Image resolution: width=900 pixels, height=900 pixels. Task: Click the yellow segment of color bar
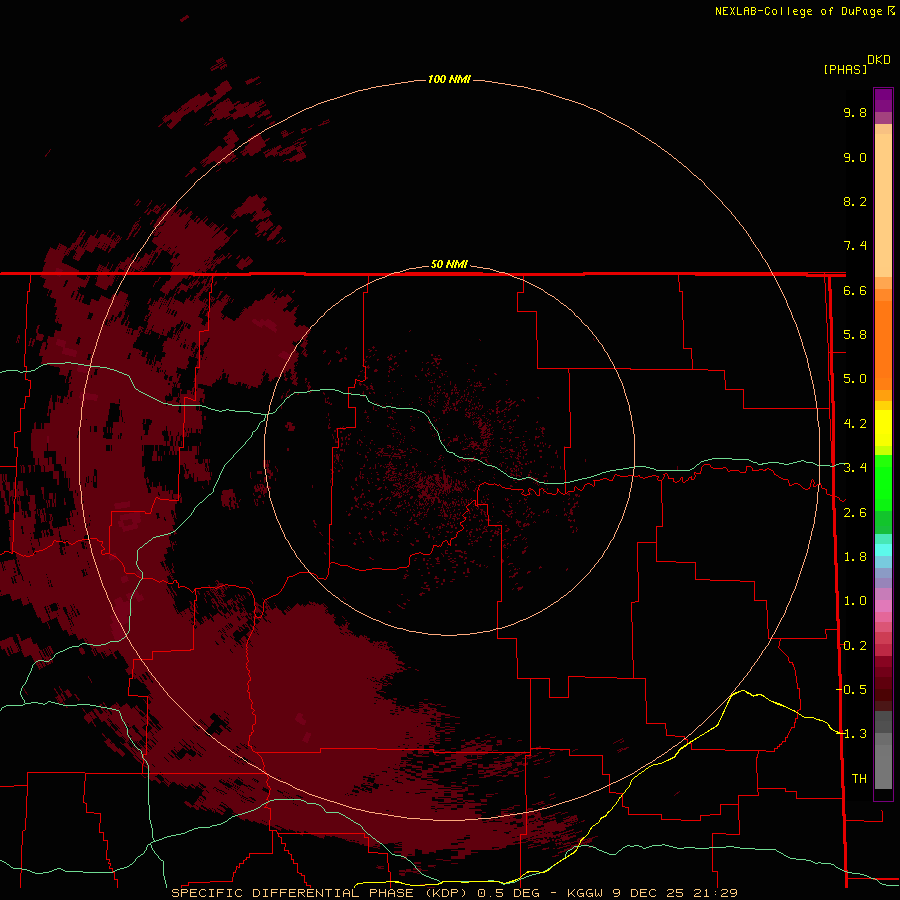883,428
